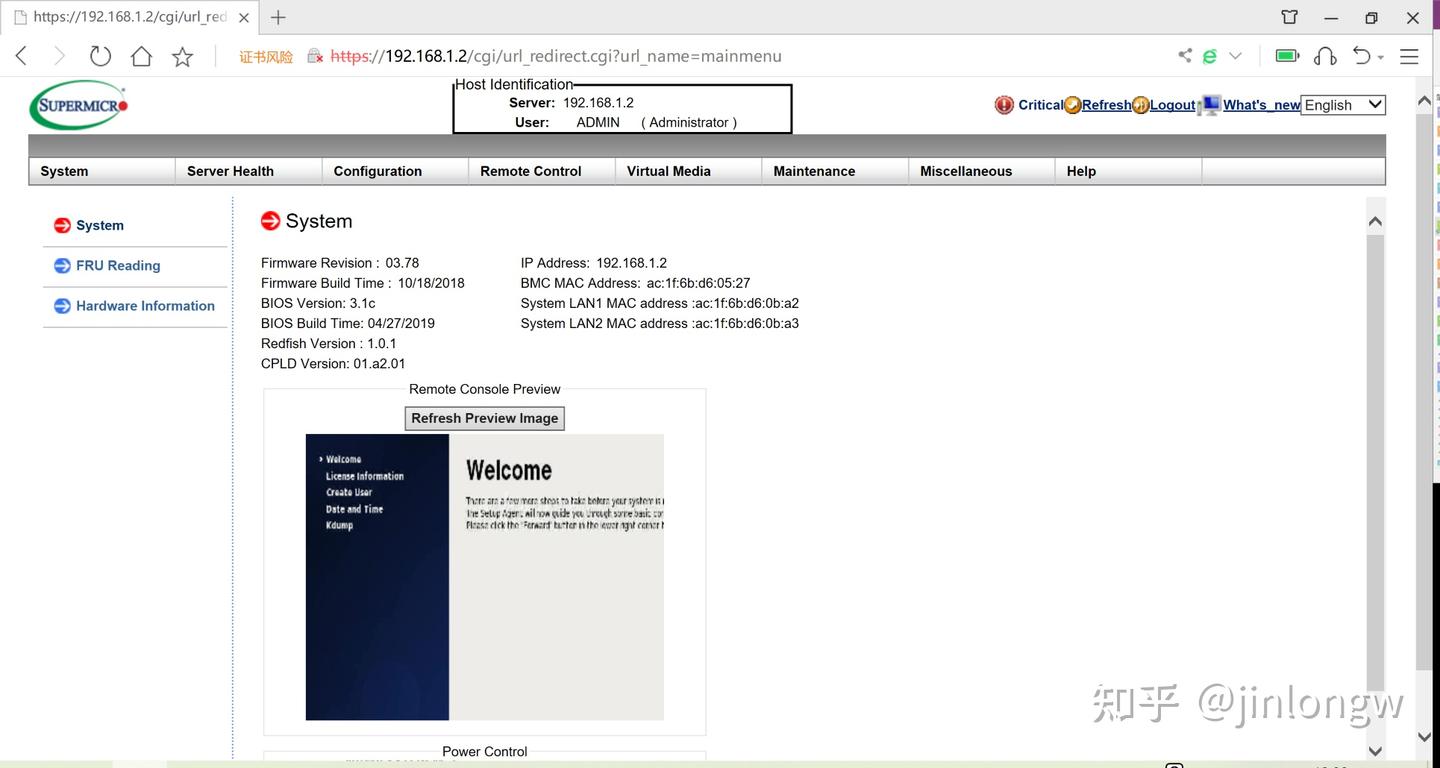Open the English language dropdown
1440x768 pixels.
coord(1343,105)
